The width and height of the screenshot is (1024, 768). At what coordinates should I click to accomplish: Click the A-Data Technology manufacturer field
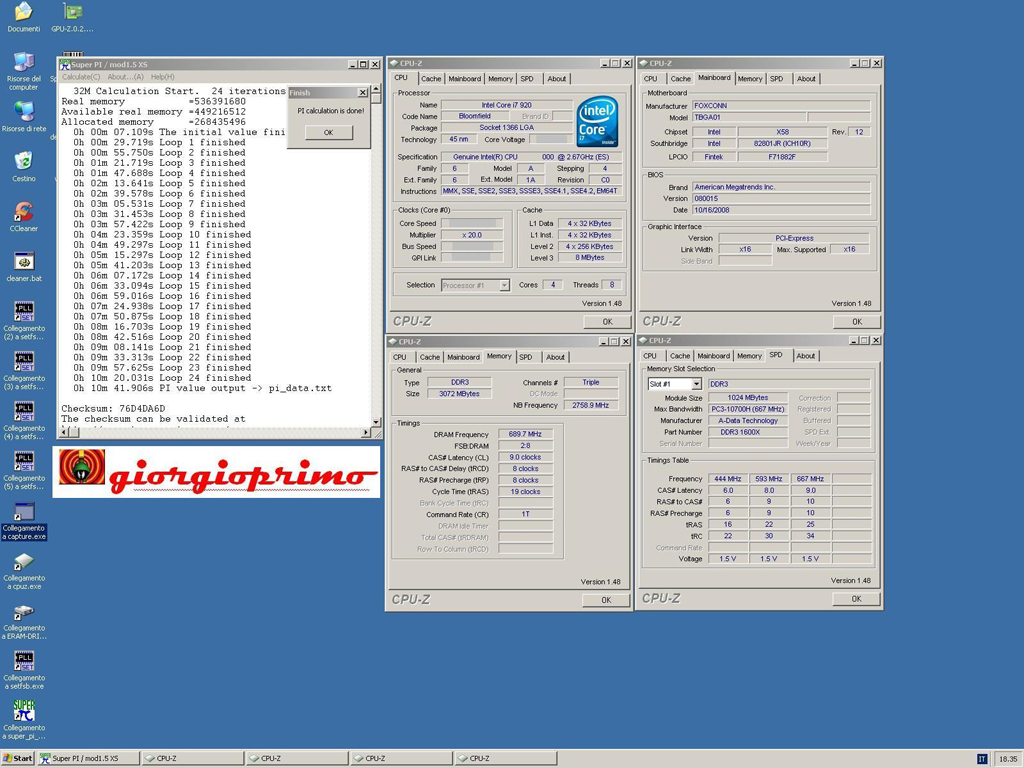(748, 421)
